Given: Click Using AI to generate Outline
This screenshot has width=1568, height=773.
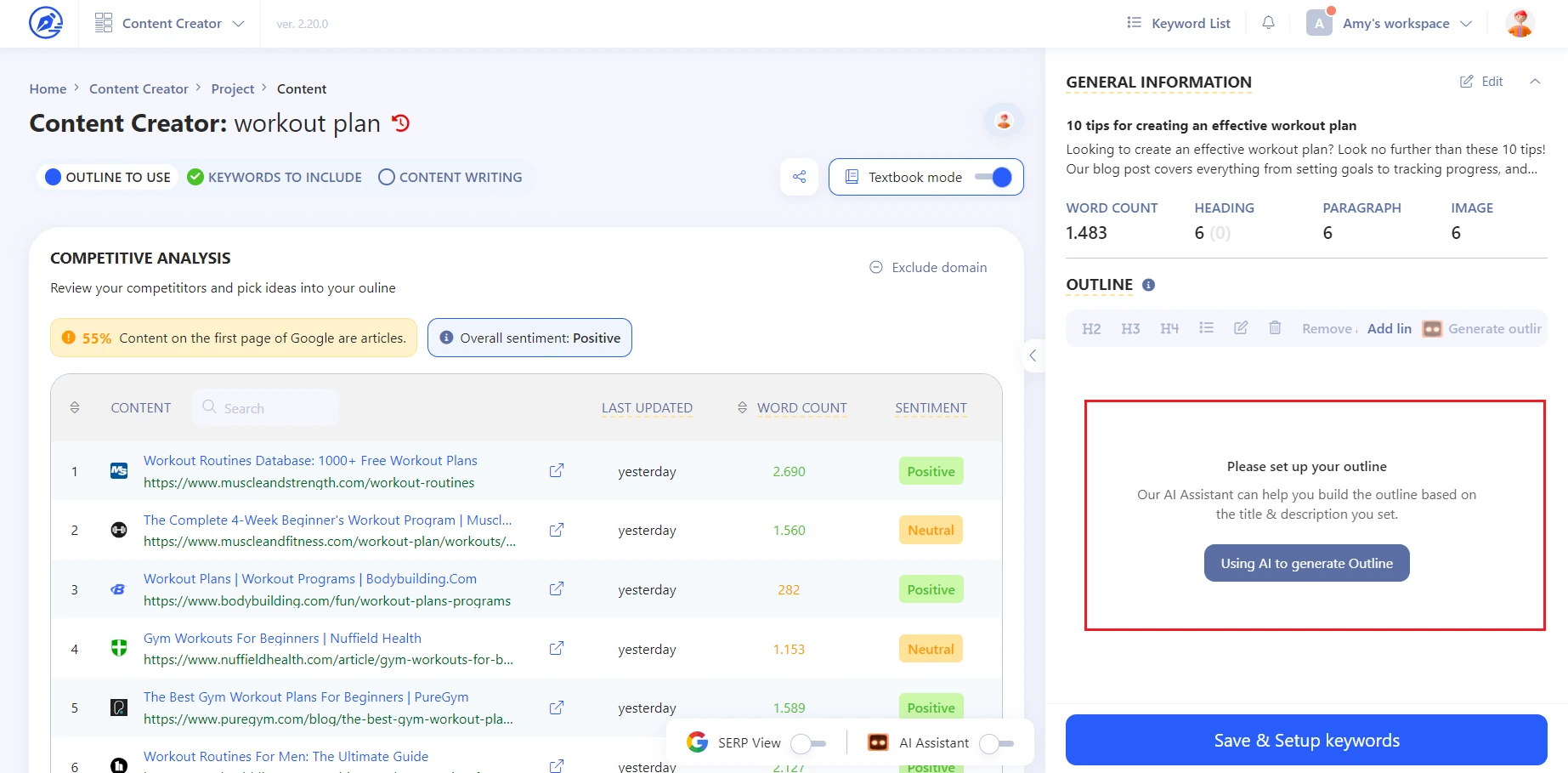Looking at the screenshot, I should pos(1306,563).
